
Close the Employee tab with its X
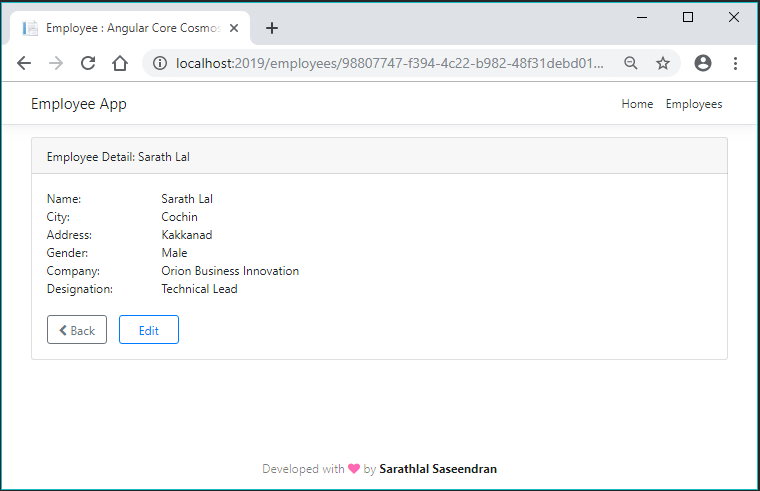pyautogui.click(x=234, y=28)
